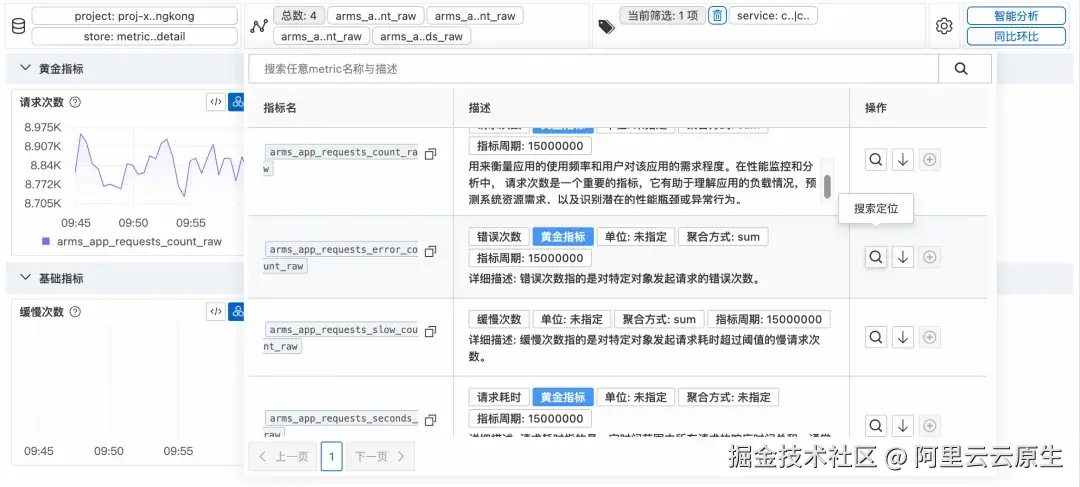Click the tag icon in the filter bar
The width and height of the screenshot is (1080, 487).
(x=606, y=26)
